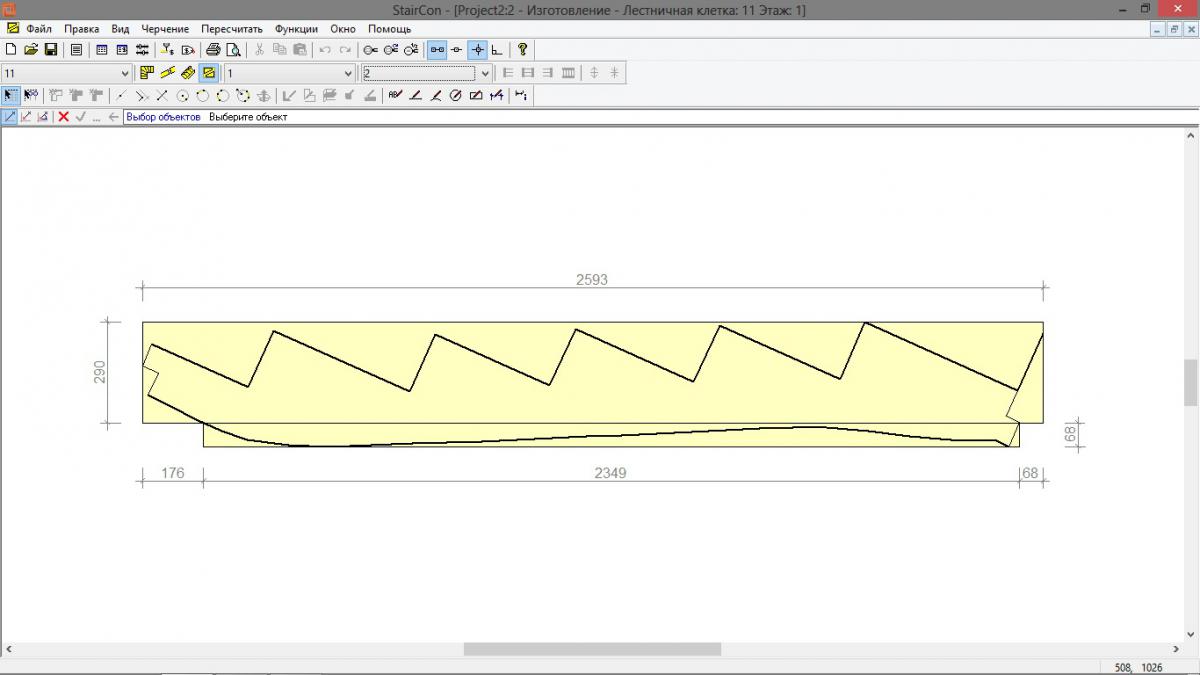This screenshot has width=1200, height=675.
Task: Click the Помощь menu item
Action: click(389, 29)
